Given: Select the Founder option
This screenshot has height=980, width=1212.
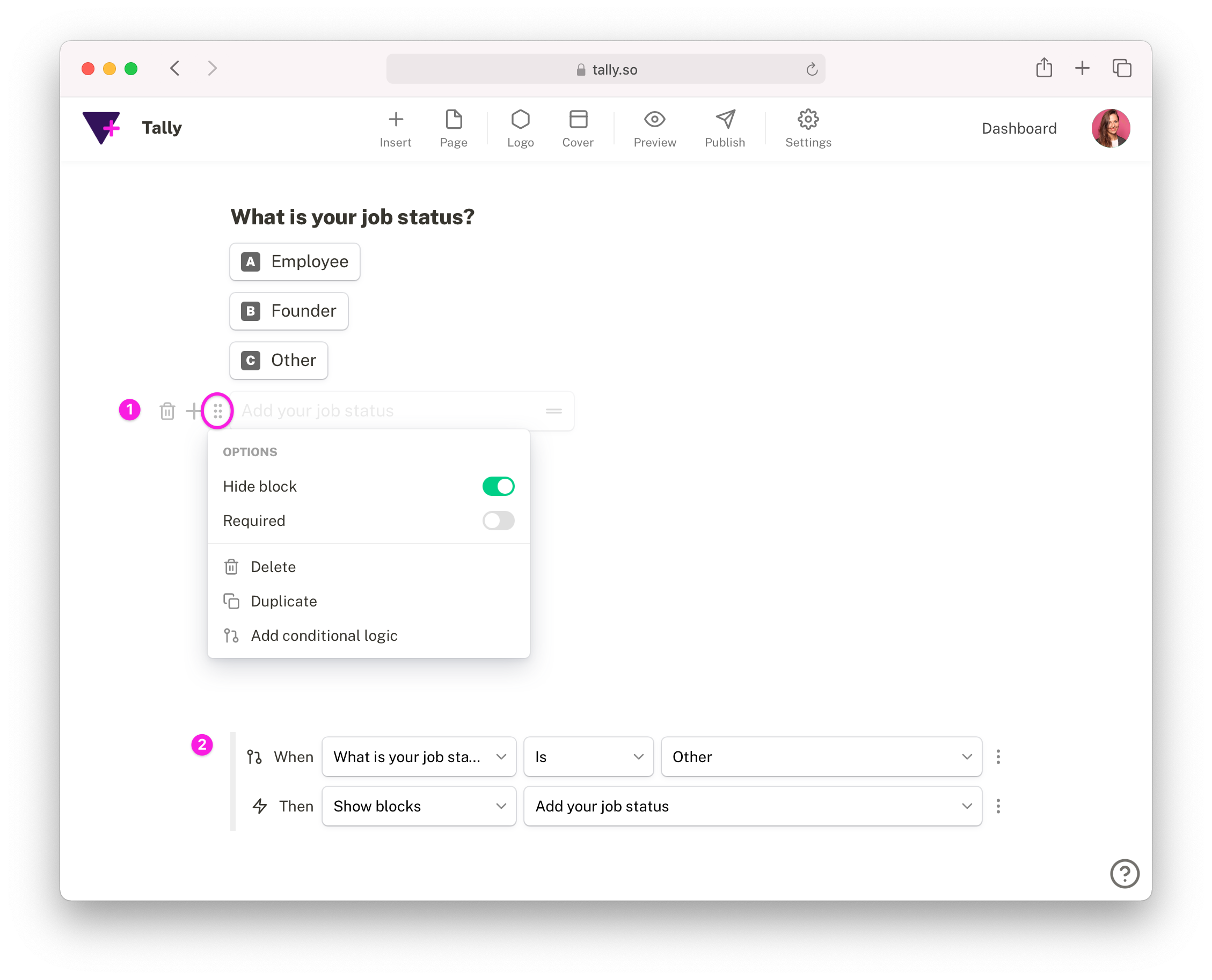Looking at the screenshot, I should 288,311.
